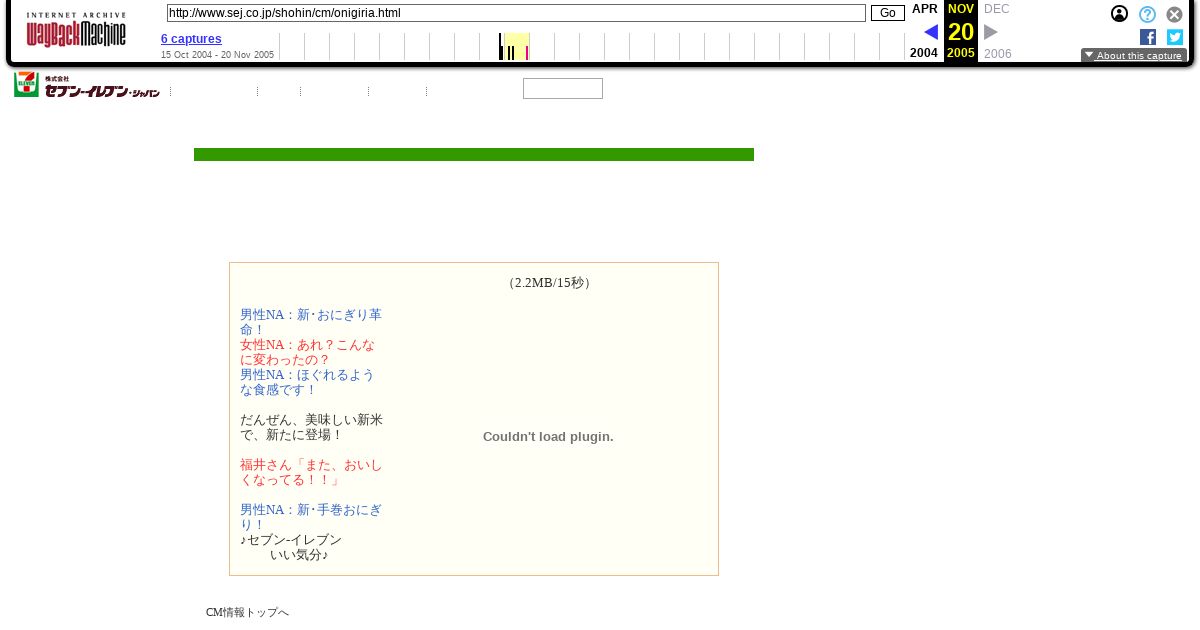
Task: Open the user account icon
Action: 1120,14
